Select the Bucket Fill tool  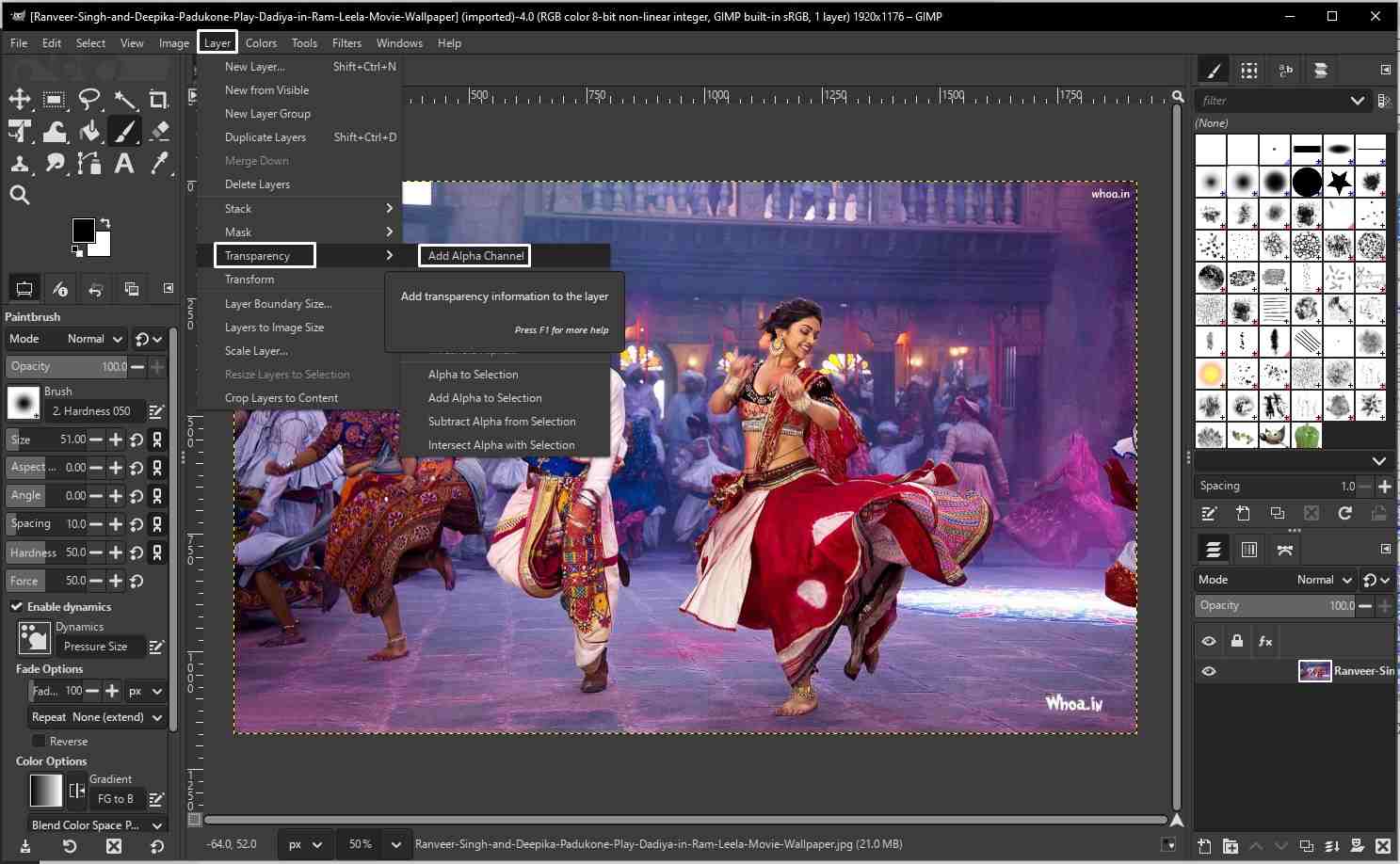89,132
